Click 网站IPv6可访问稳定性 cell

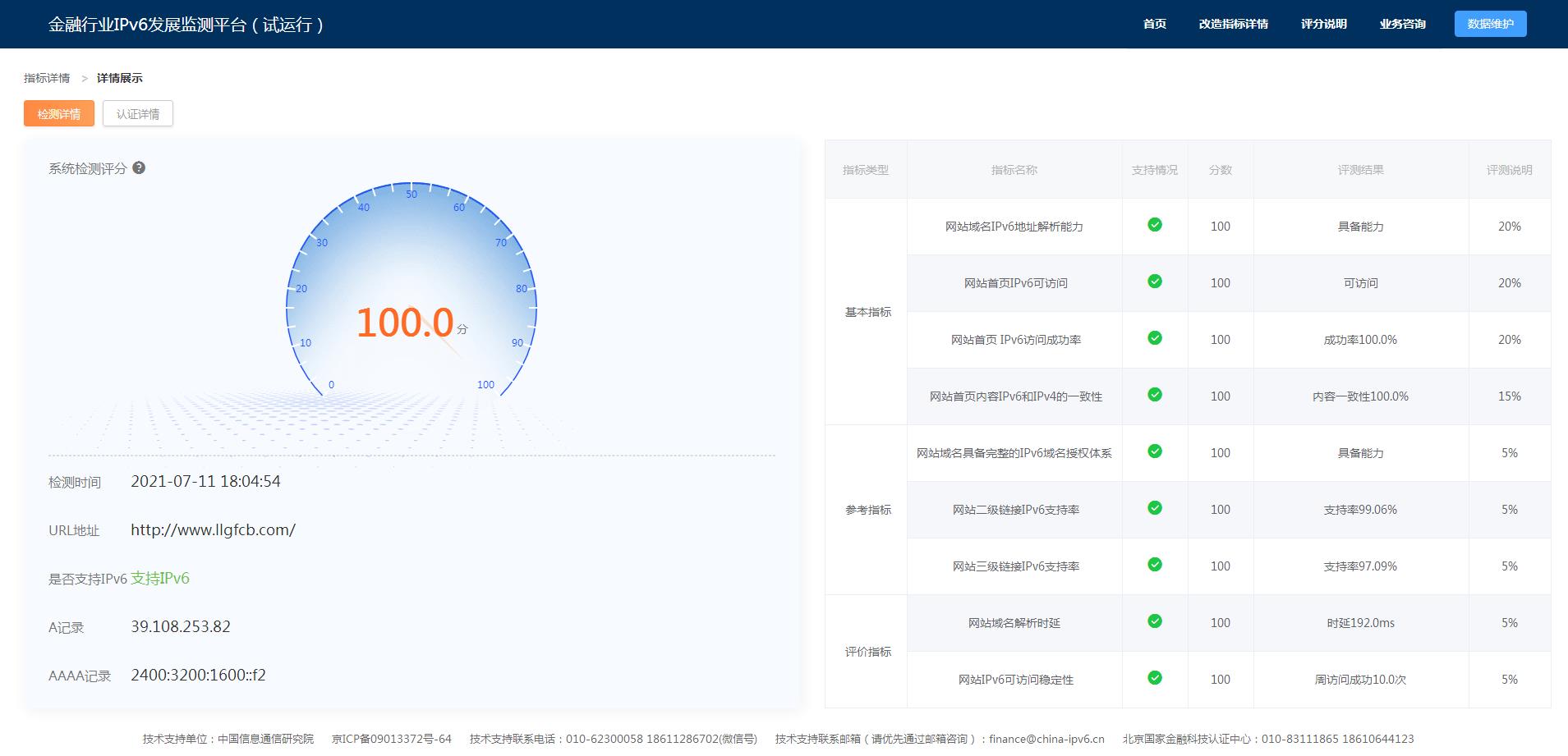click(1015, 680)
